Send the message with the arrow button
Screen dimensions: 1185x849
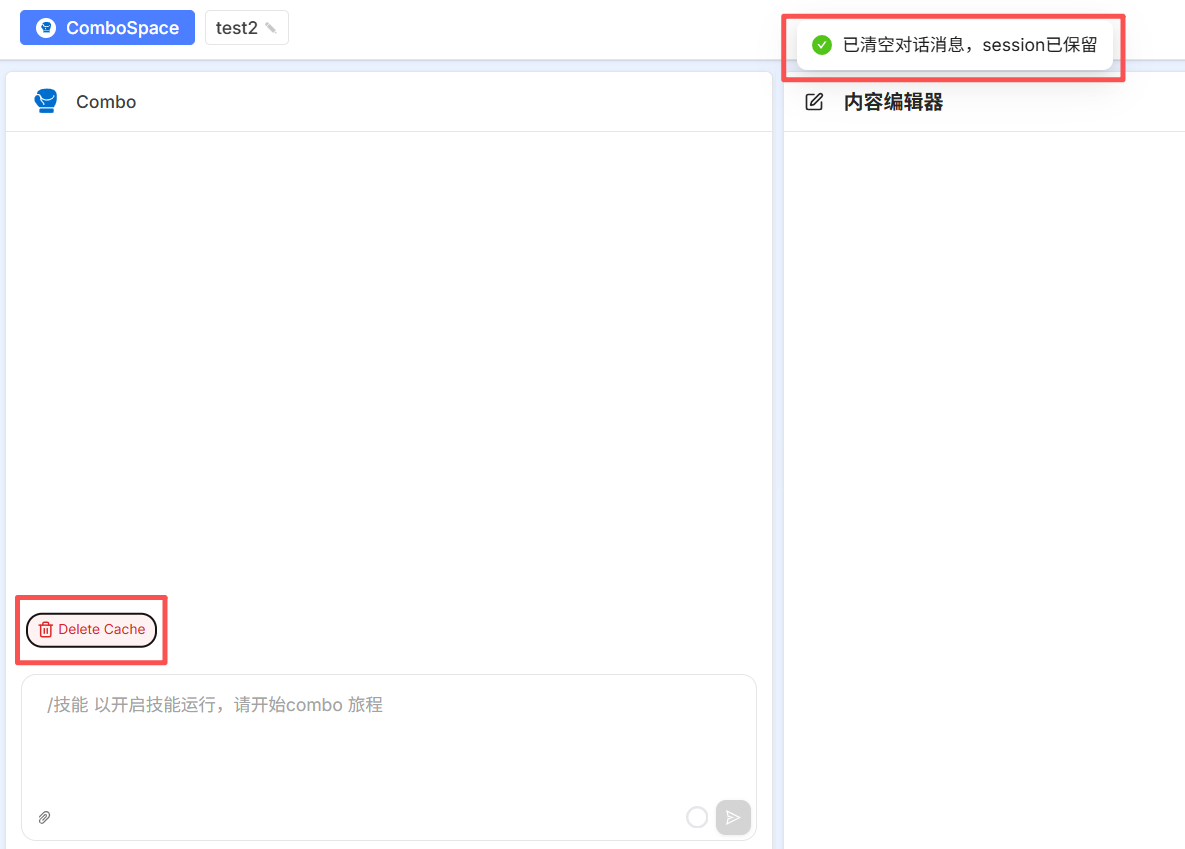pyautogui.click(x=733, y=817)
